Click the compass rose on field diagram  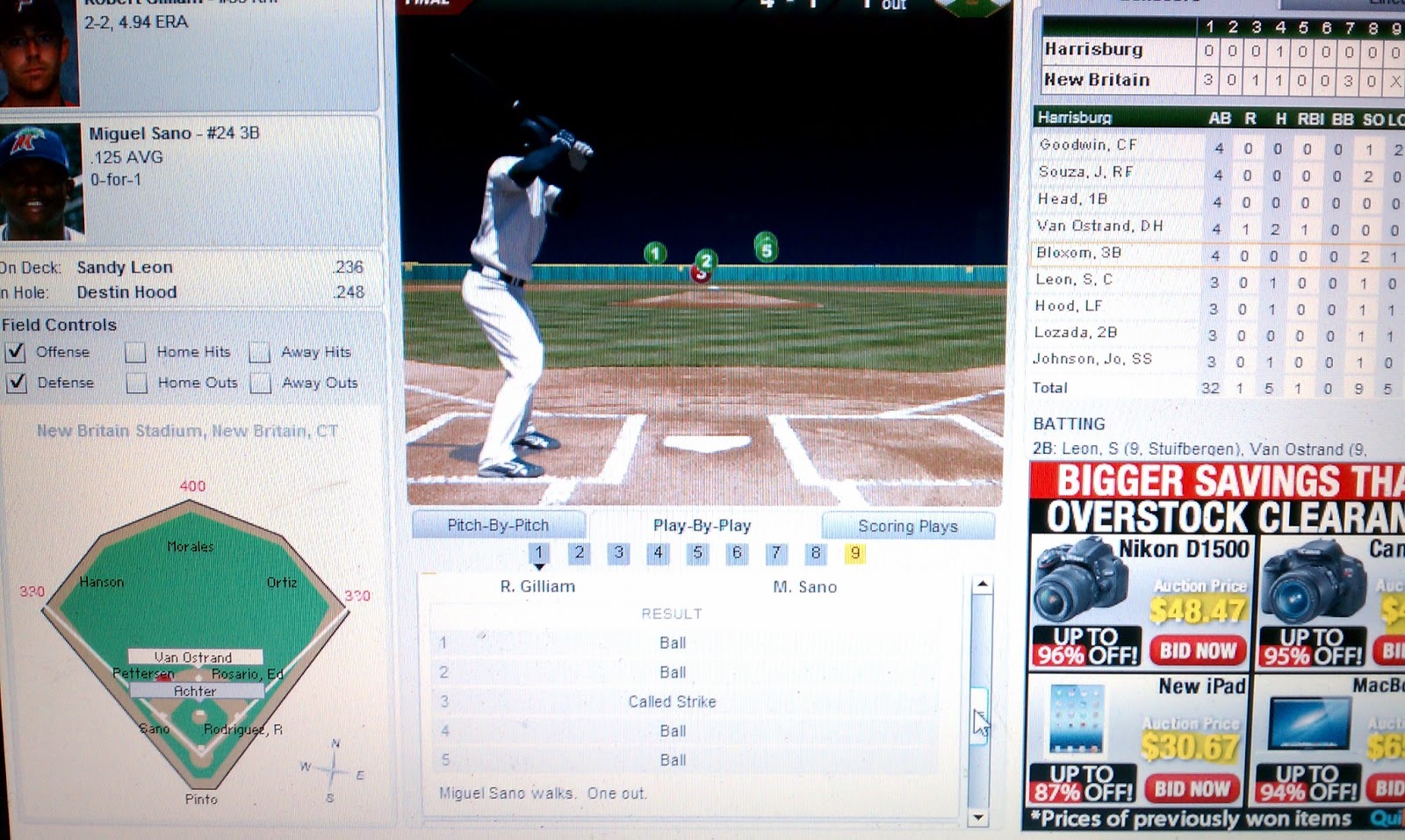pos(333,771)
